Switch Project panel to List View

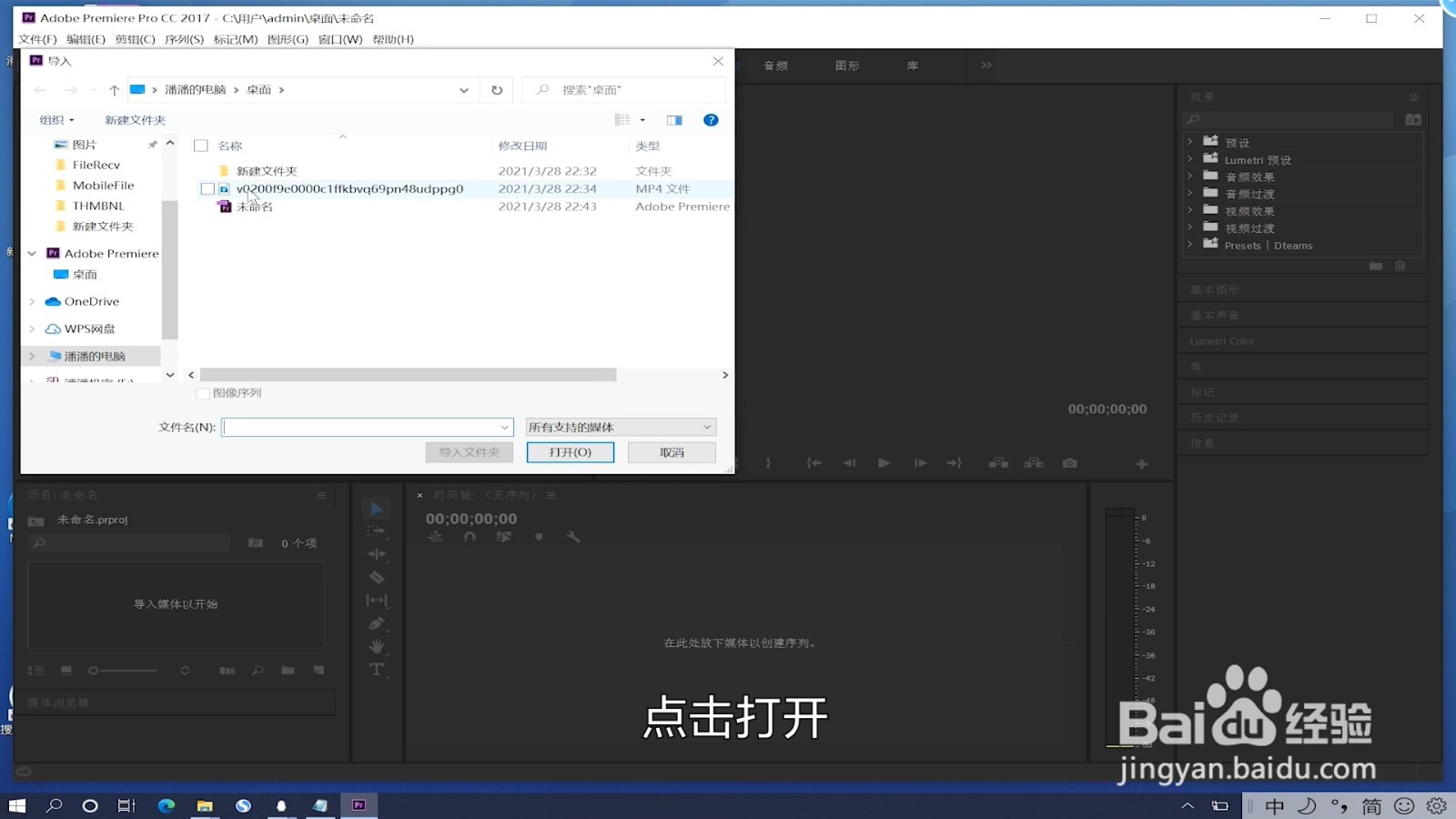coord(35,671)
